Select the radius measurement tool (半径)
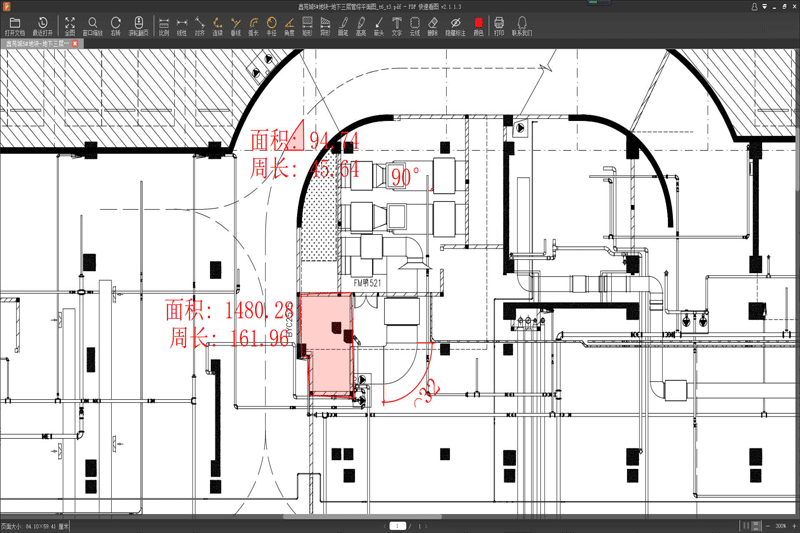 coord(271,26)
